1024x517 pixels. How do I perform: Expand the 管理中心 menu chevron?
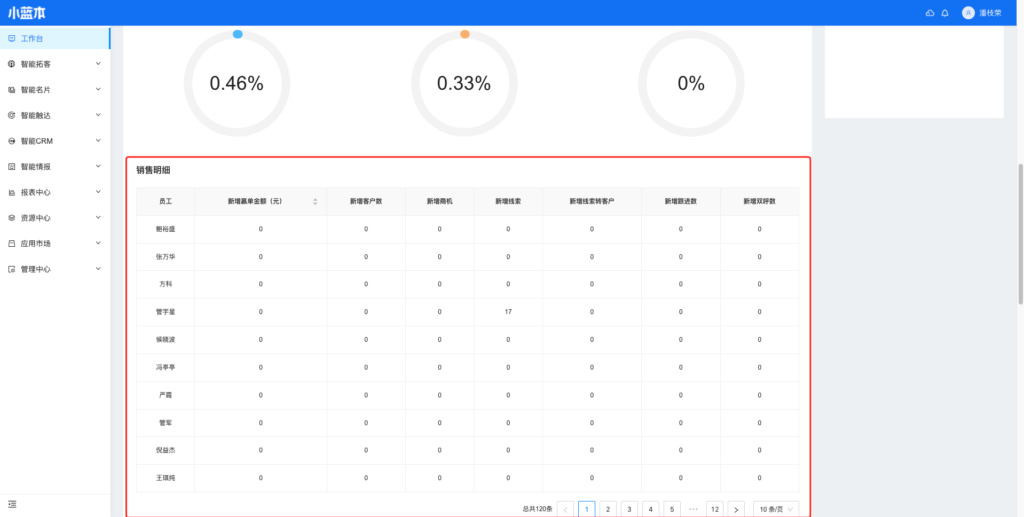[x=98, y=269]
